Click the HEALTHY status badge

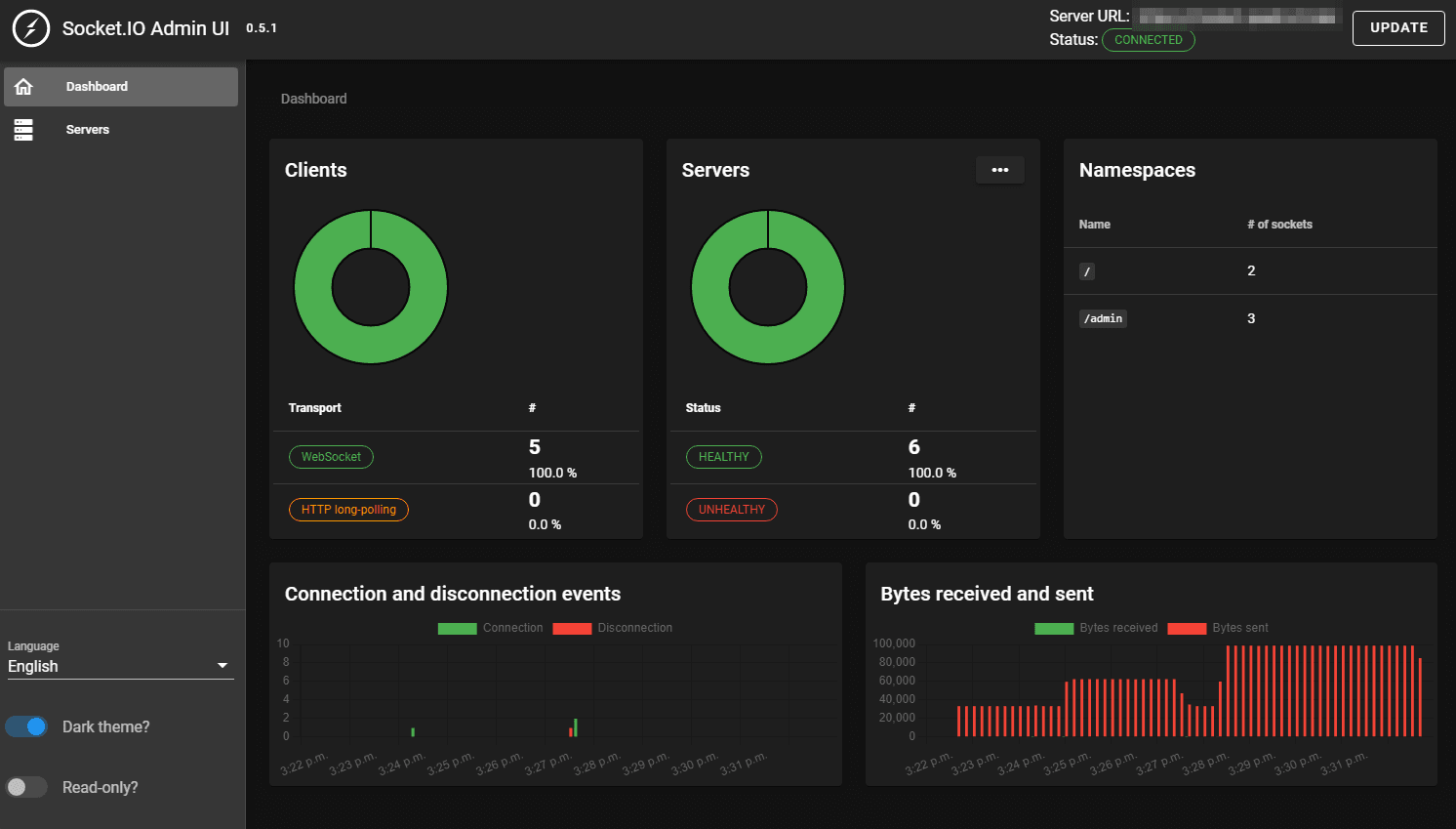(724, 456)
